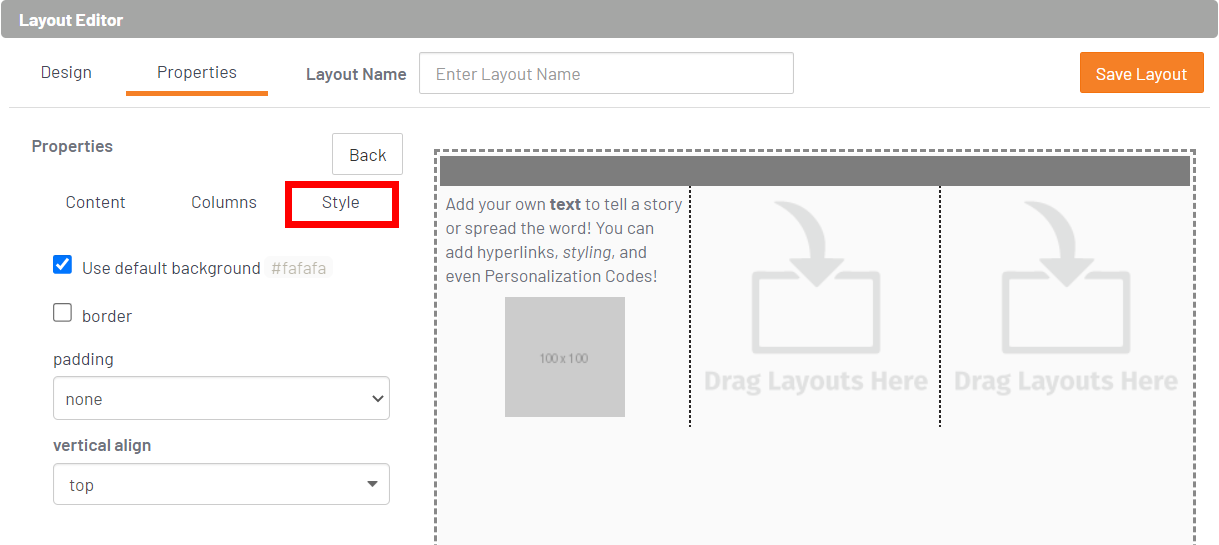The width and height of the screenshot is (1219, 545).
Task: Click the dark gray layout header bar
Action: (815, 171)
